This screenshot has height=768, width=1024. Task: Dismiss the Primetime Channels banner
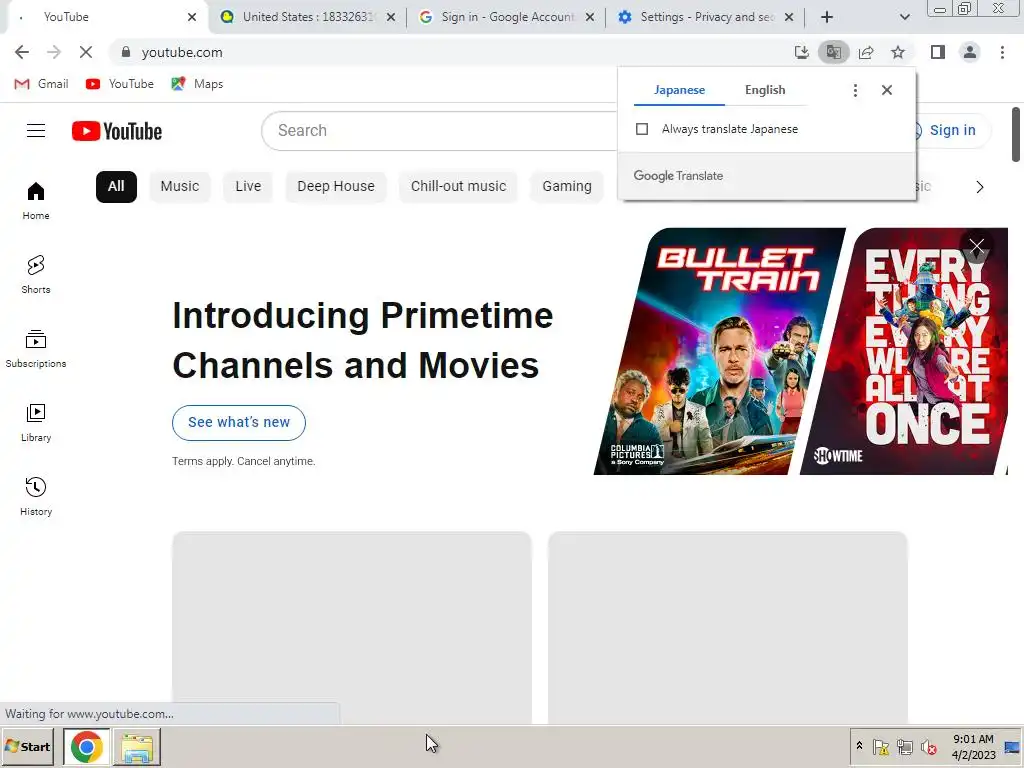click(976, 247)
